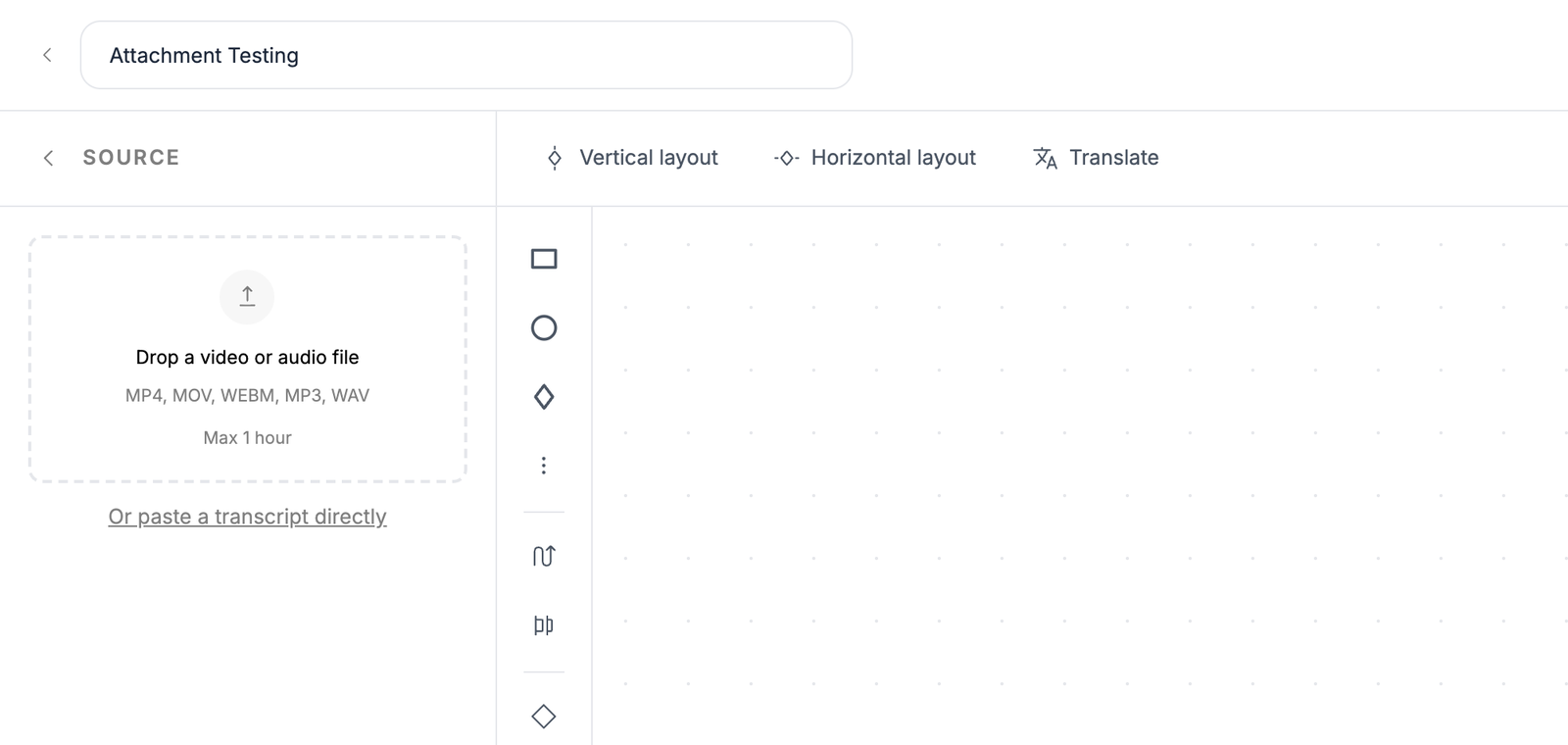Apply Vertical layout
Image resolution: width=1568 pixels, height=745 pixels.
632,158
